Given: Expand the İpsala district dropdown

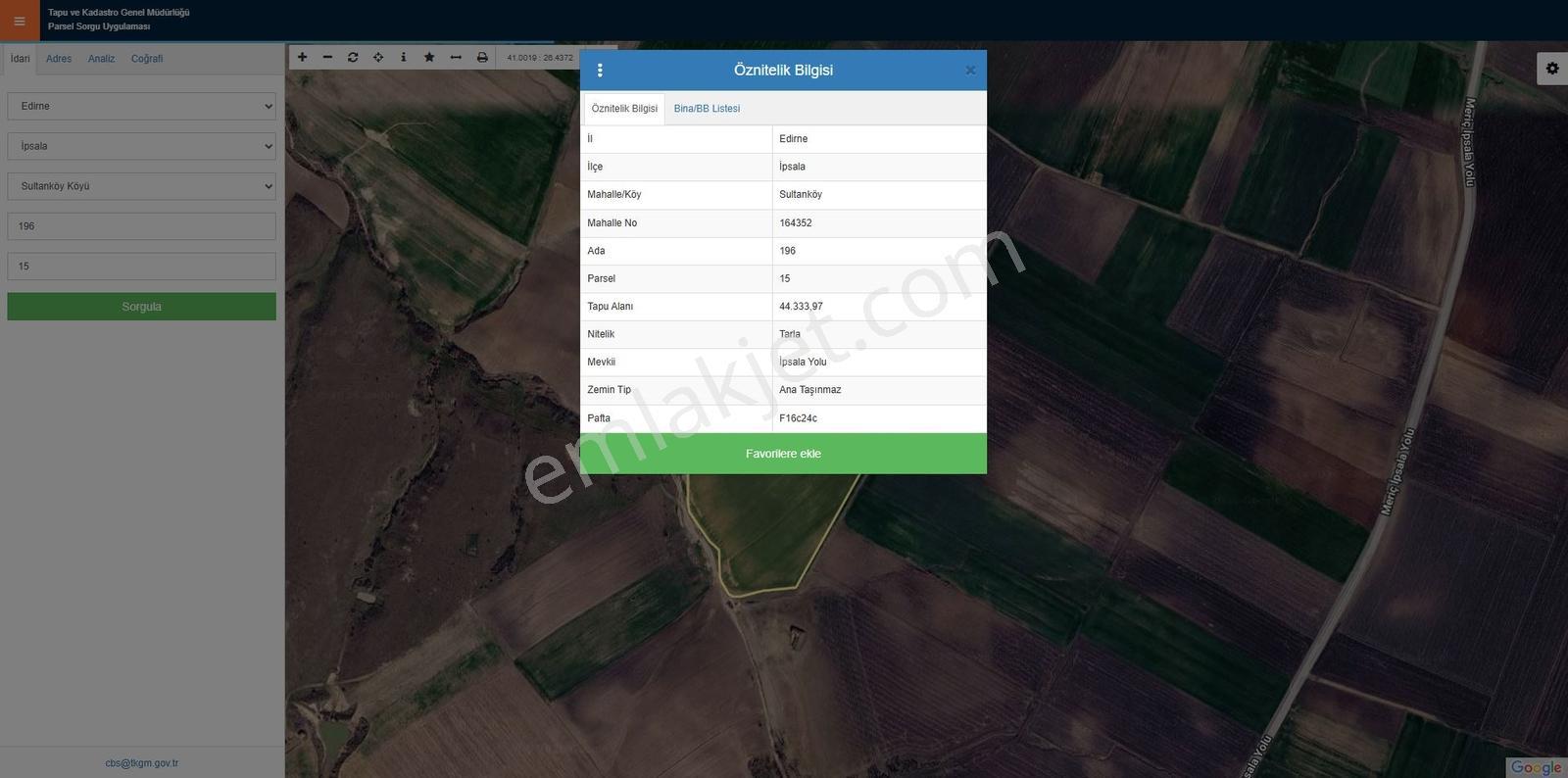Looking at the screenshot, I should 142,146.
